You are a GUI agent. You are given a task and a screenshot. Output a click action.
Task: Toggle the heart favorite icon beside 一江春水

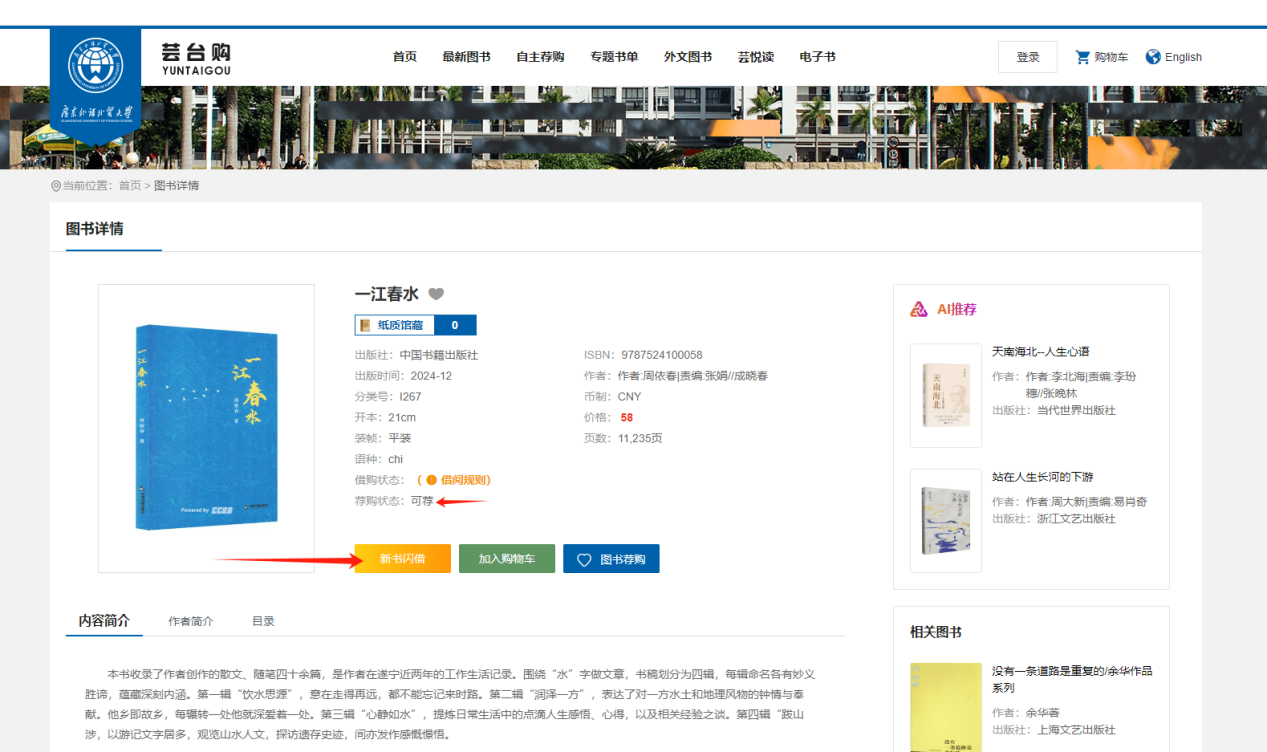point(436,294)
